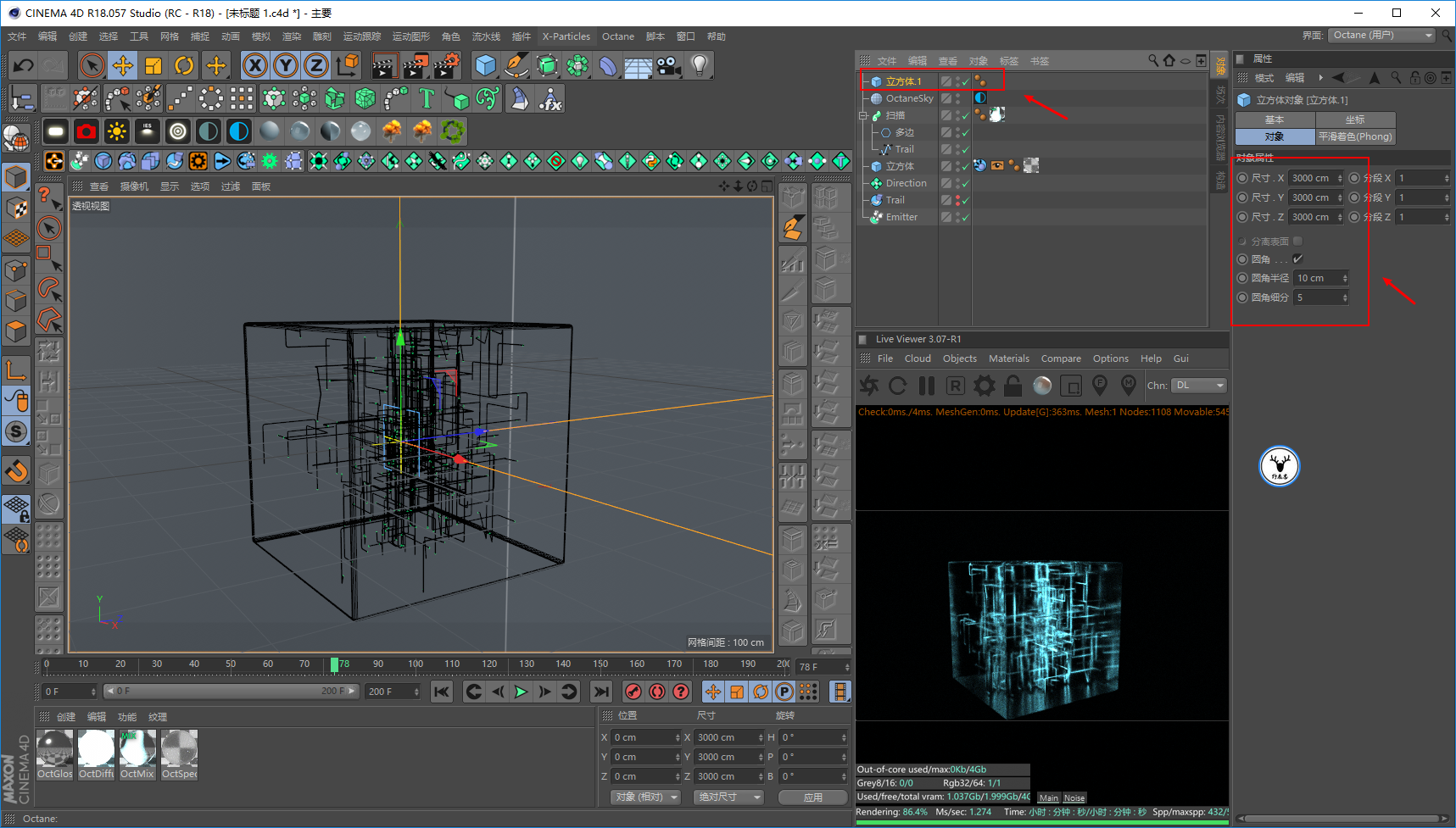1456x828 pixels.
Task: Restart render in Live Viewer
Action: 898,386
